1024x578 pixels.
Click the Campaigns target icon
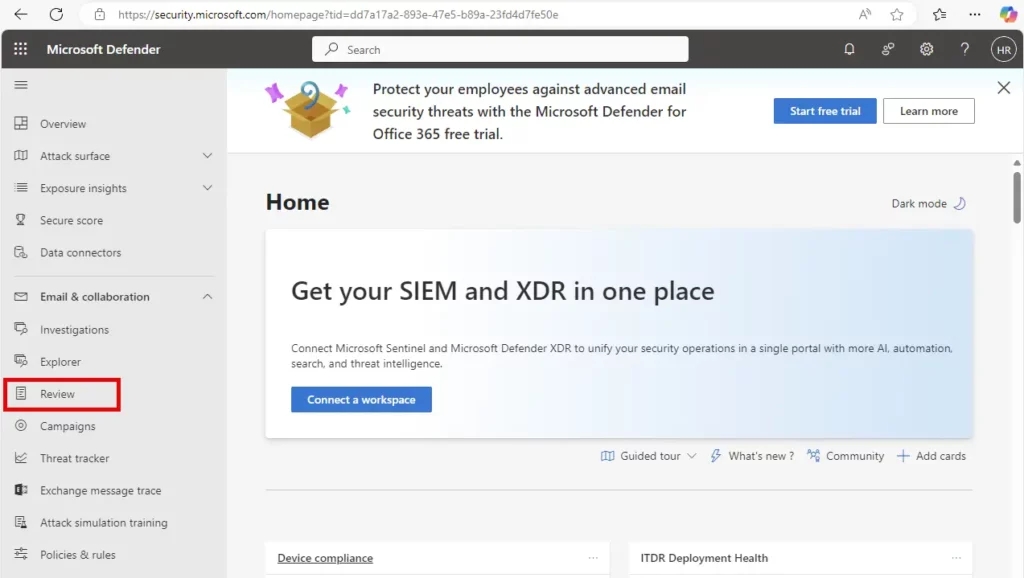(21, 426)
